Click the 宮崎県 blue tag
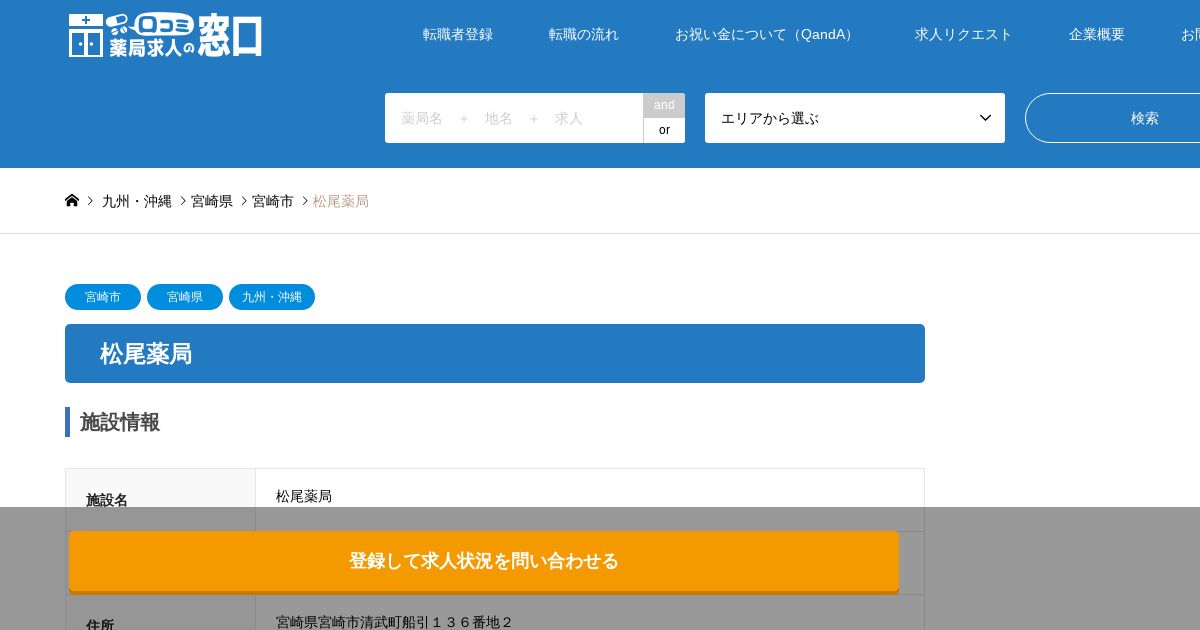 (x=185, y=297)
